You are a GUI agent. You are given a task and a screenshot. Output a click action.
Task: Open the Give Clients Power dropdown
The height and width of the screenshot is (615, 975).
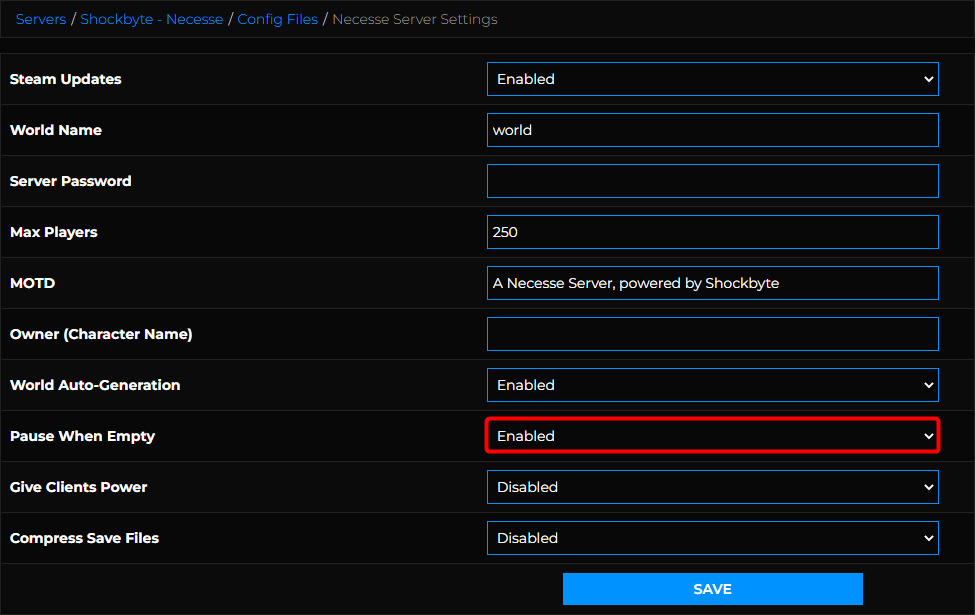click(713, 487)
